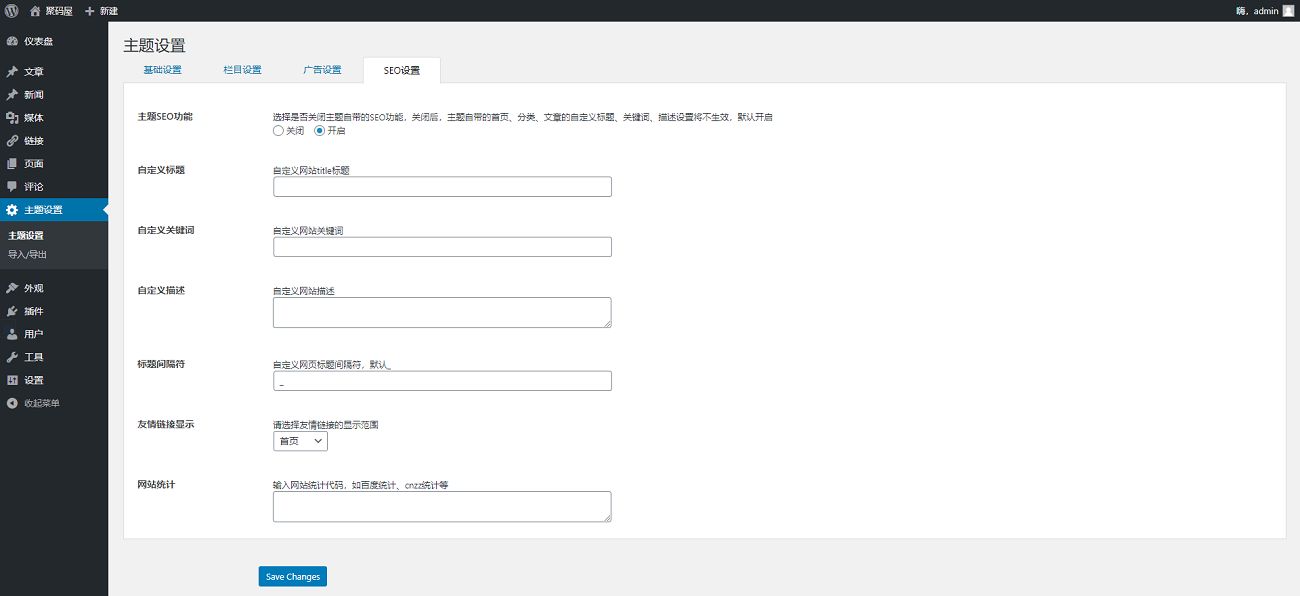
Task: Click the 主题设置 page heading
Action: click(154, 46)
